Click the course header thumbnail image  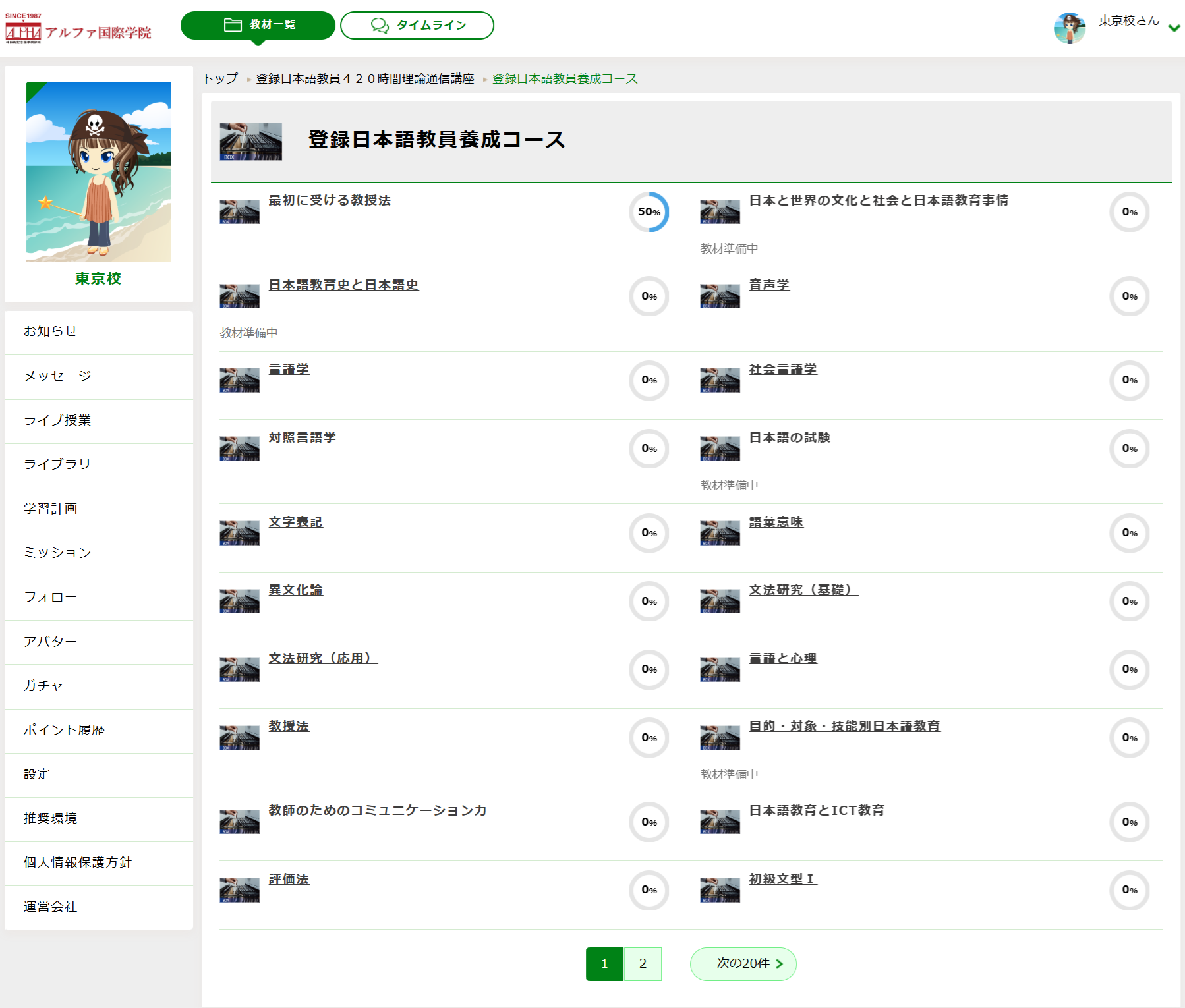pyautogui.click(x=250, y=141)
